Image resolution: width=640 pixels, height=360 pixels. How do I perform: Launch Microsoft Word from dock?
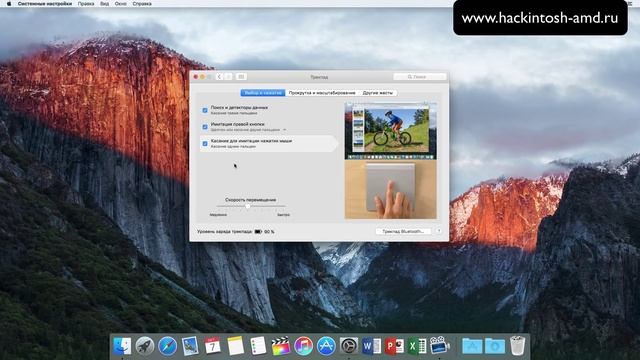(371, 346)
